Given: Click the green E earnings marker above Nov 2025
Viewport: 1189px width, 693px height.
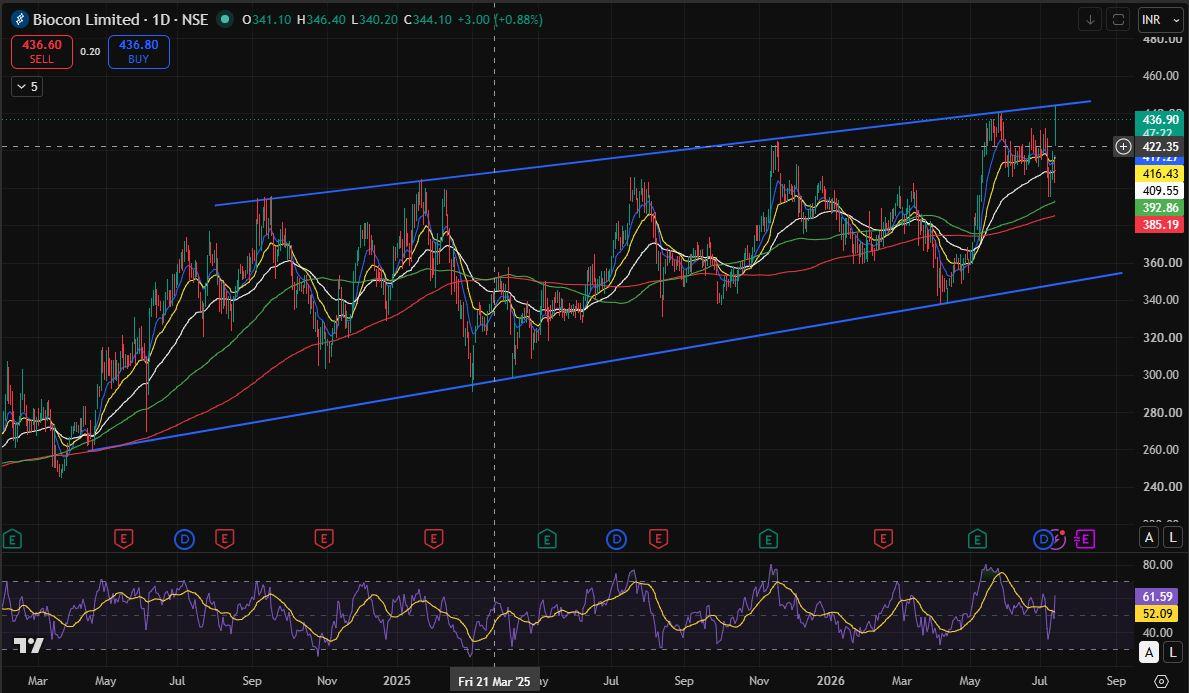Looking at the screenshot, I should coord(768,539).
